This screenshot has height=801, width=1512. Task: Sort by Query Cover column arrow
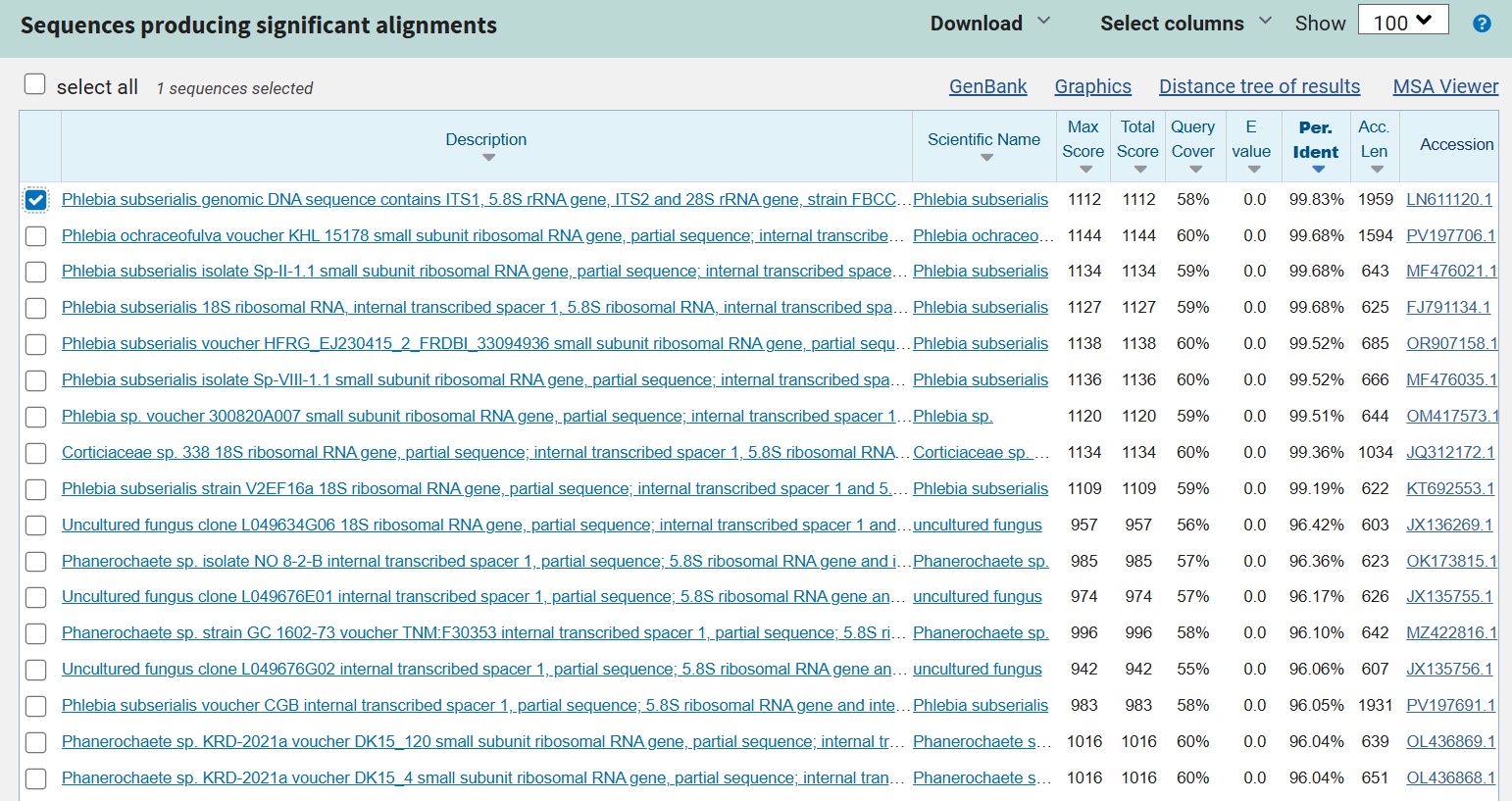pos(1195,170)
